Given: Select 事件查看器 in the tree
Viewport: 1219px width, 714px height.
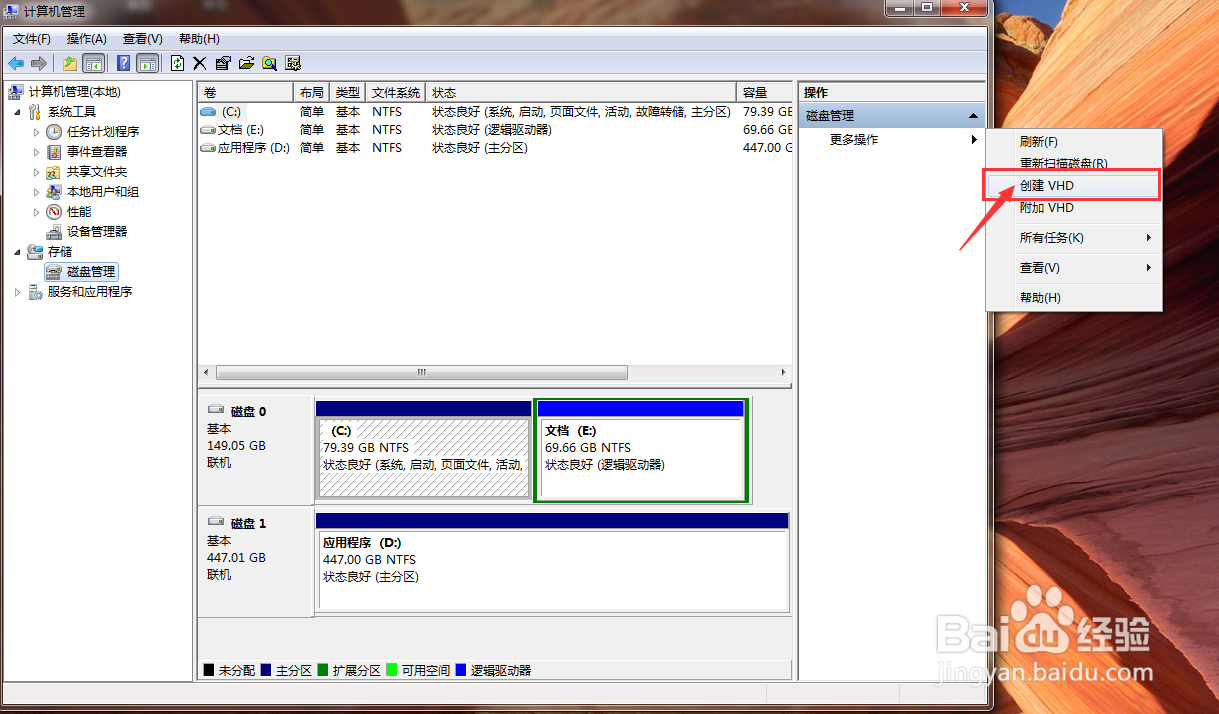Looking at the screenshot, I should point(96,152).
